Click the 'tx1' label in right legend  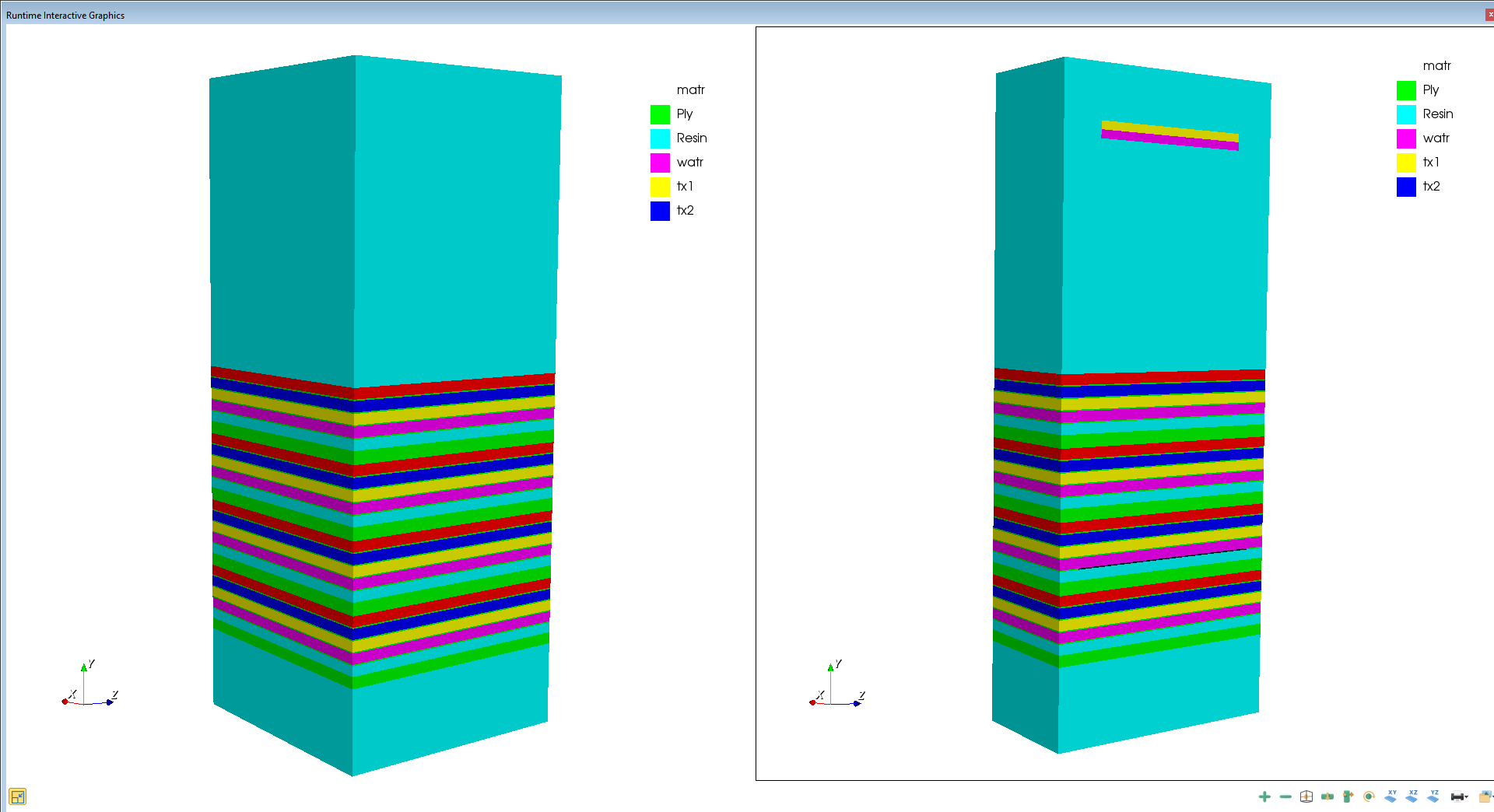click(x=1431, y=162)
